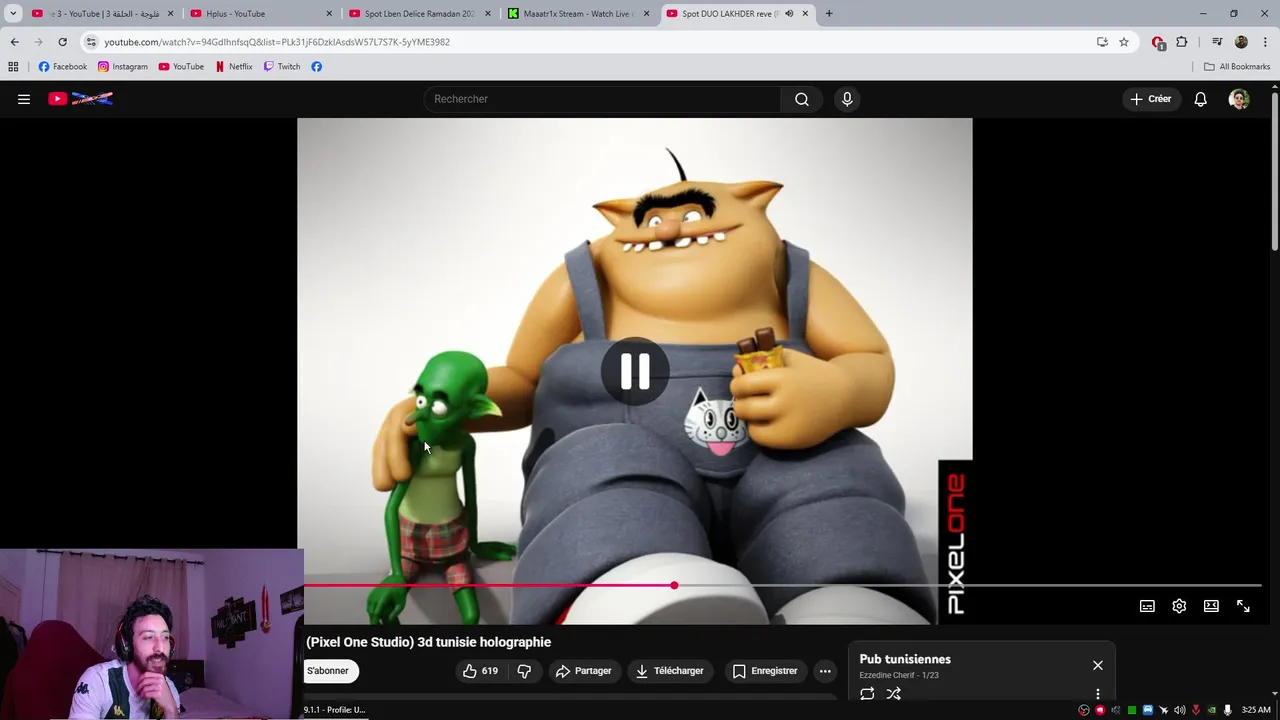
Task: Open tab search dropdown arrow
Action: (13, 14)
